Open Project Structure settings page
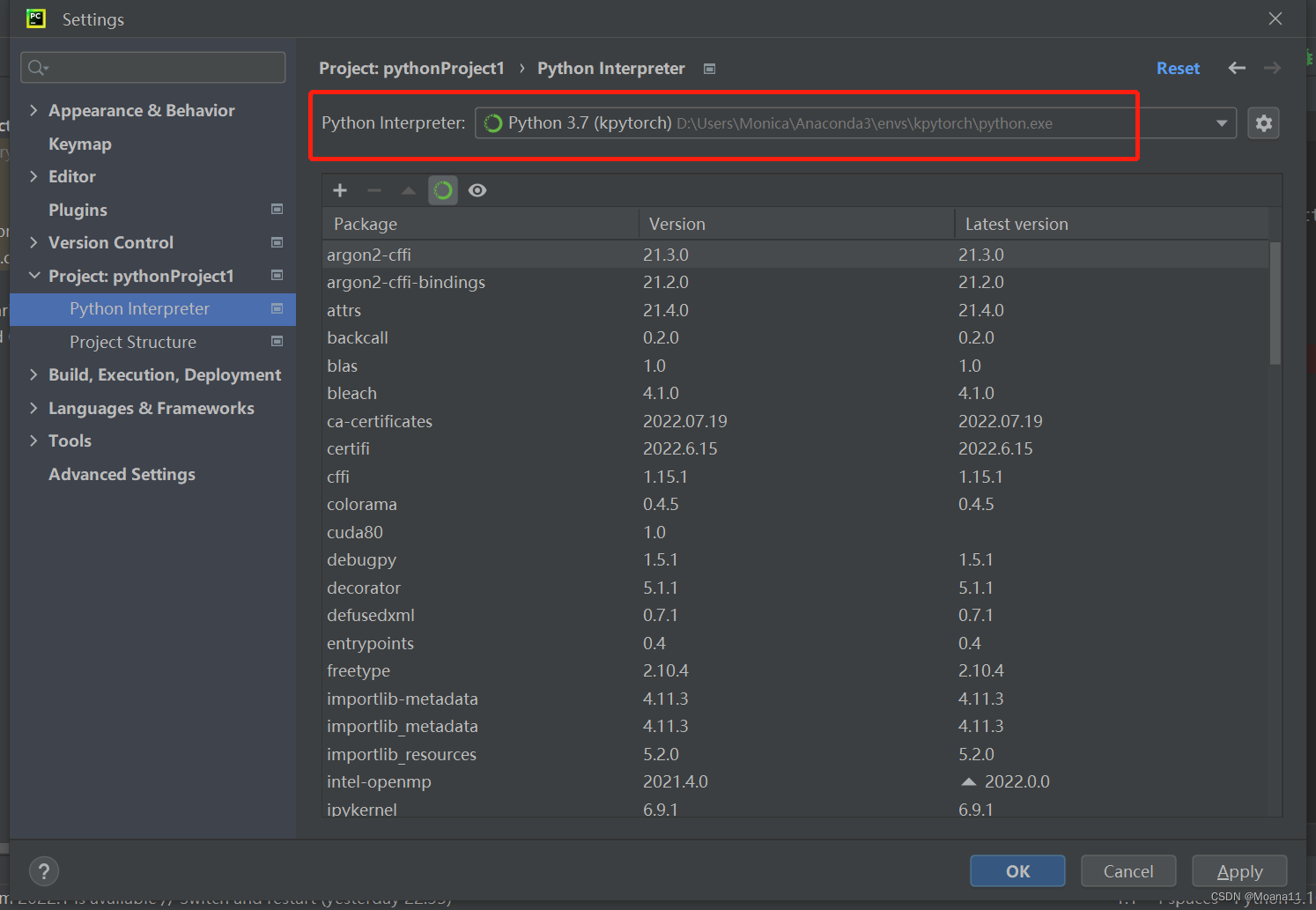Screen dimensions: 1316x910 click(133, 342)
